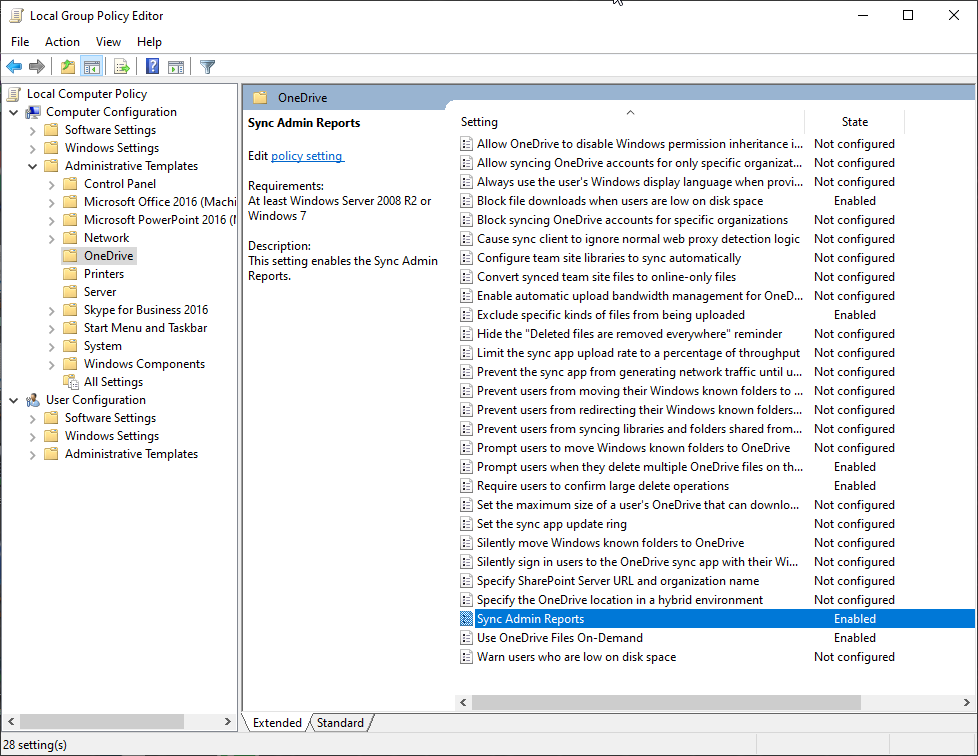Select Use OneDrive Files On-Demand setting

559,638
